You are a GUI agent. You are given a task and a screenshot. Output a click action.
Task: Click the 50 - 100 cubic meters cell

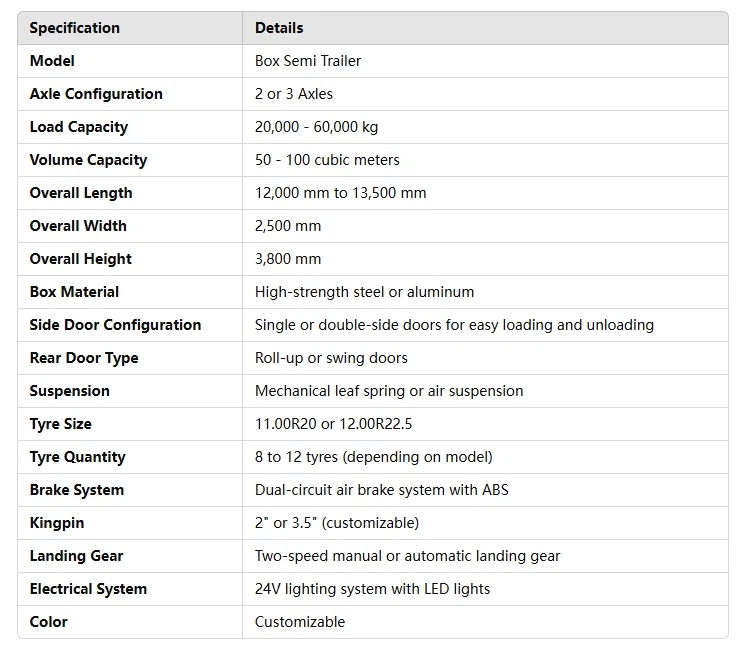327,160
